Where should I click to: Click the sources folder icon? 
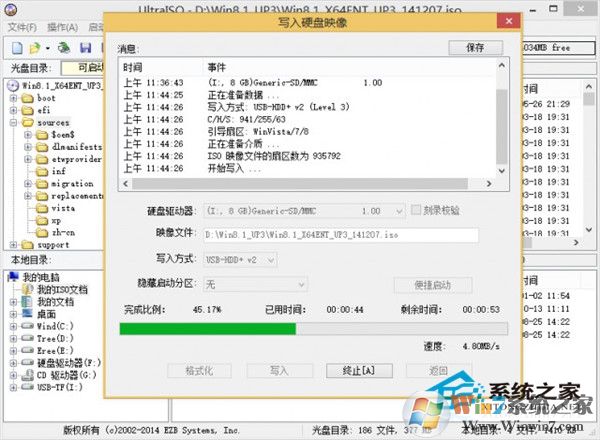point(28,123)
